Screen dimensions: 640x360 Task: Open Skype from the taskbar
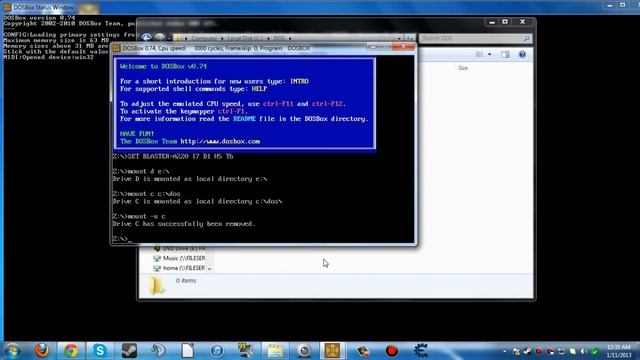[100, 351]
